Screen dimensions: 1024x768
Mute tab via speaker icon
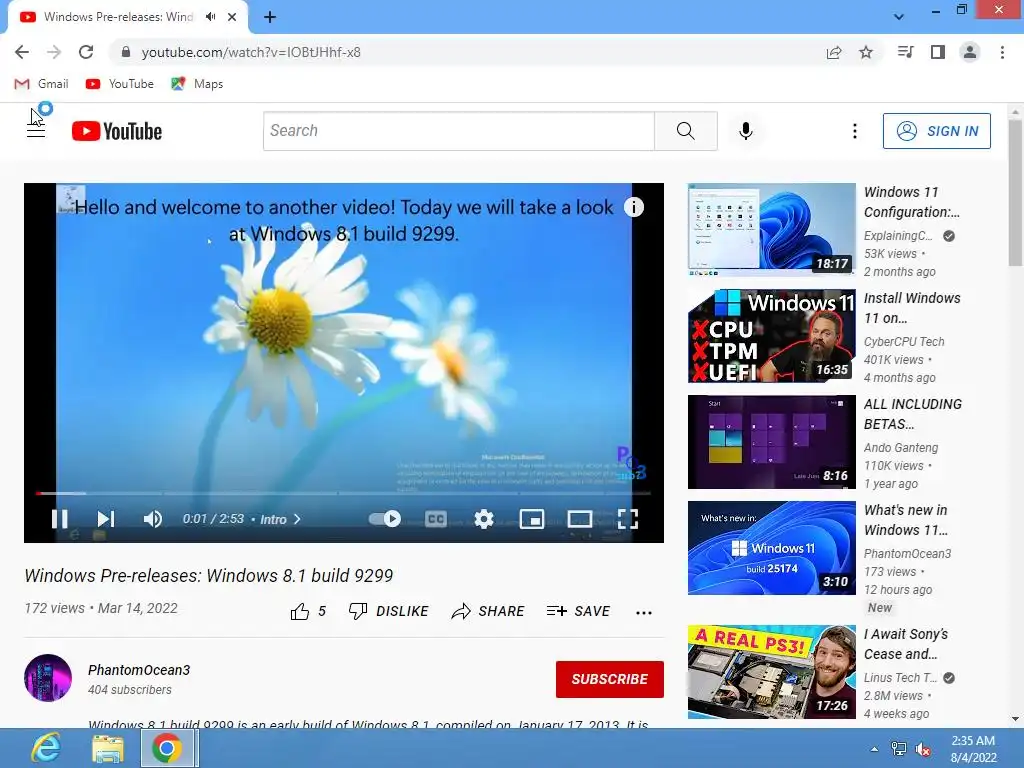(210, 17)
